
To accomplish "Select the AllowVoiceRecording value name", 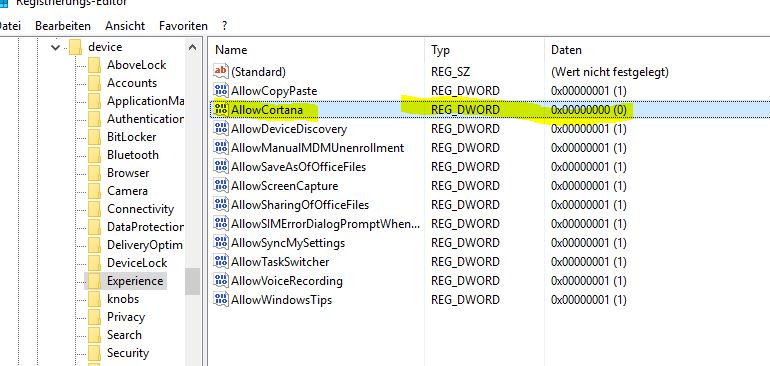I will (x=287, y=281).
